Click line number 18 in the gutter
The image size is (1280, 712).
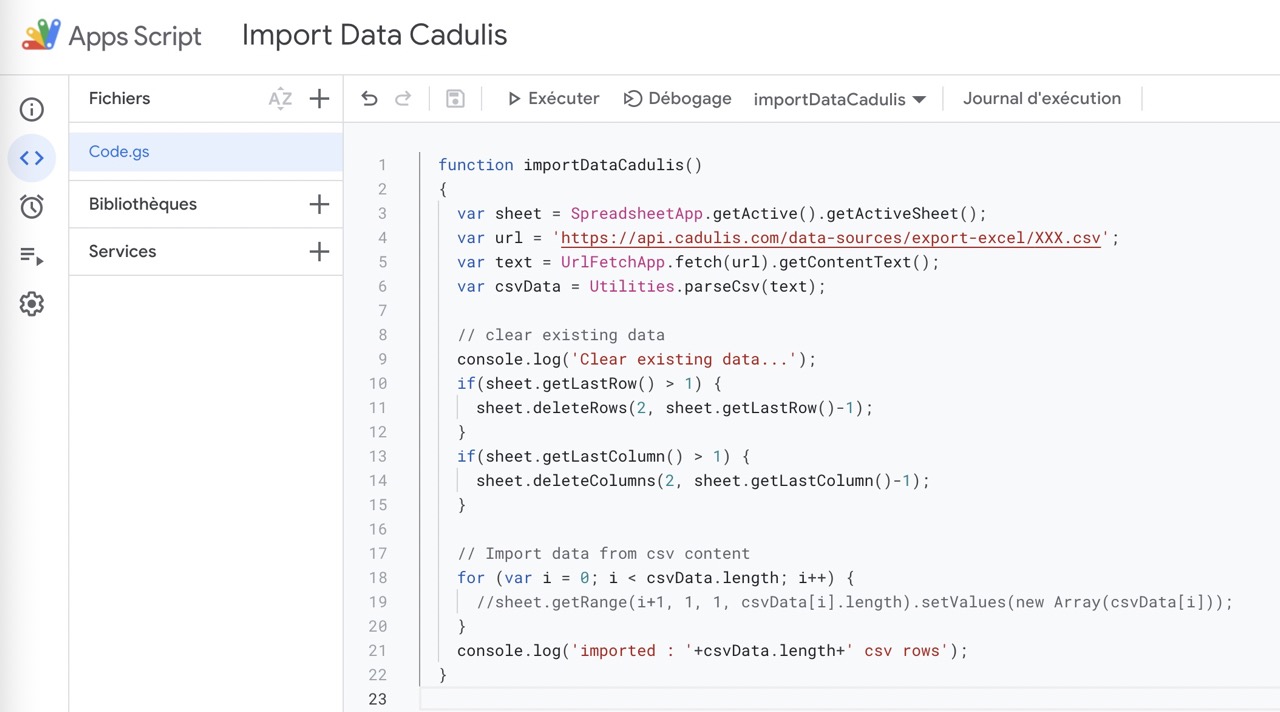(378, 578)
